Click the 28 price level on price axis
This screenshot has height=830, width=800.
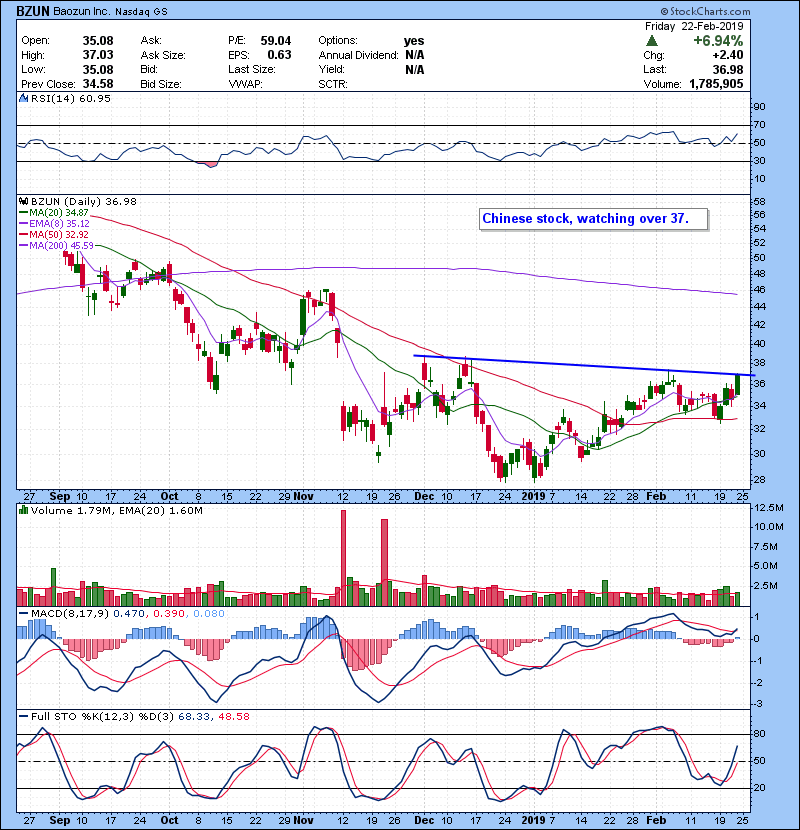coord(760,480)
